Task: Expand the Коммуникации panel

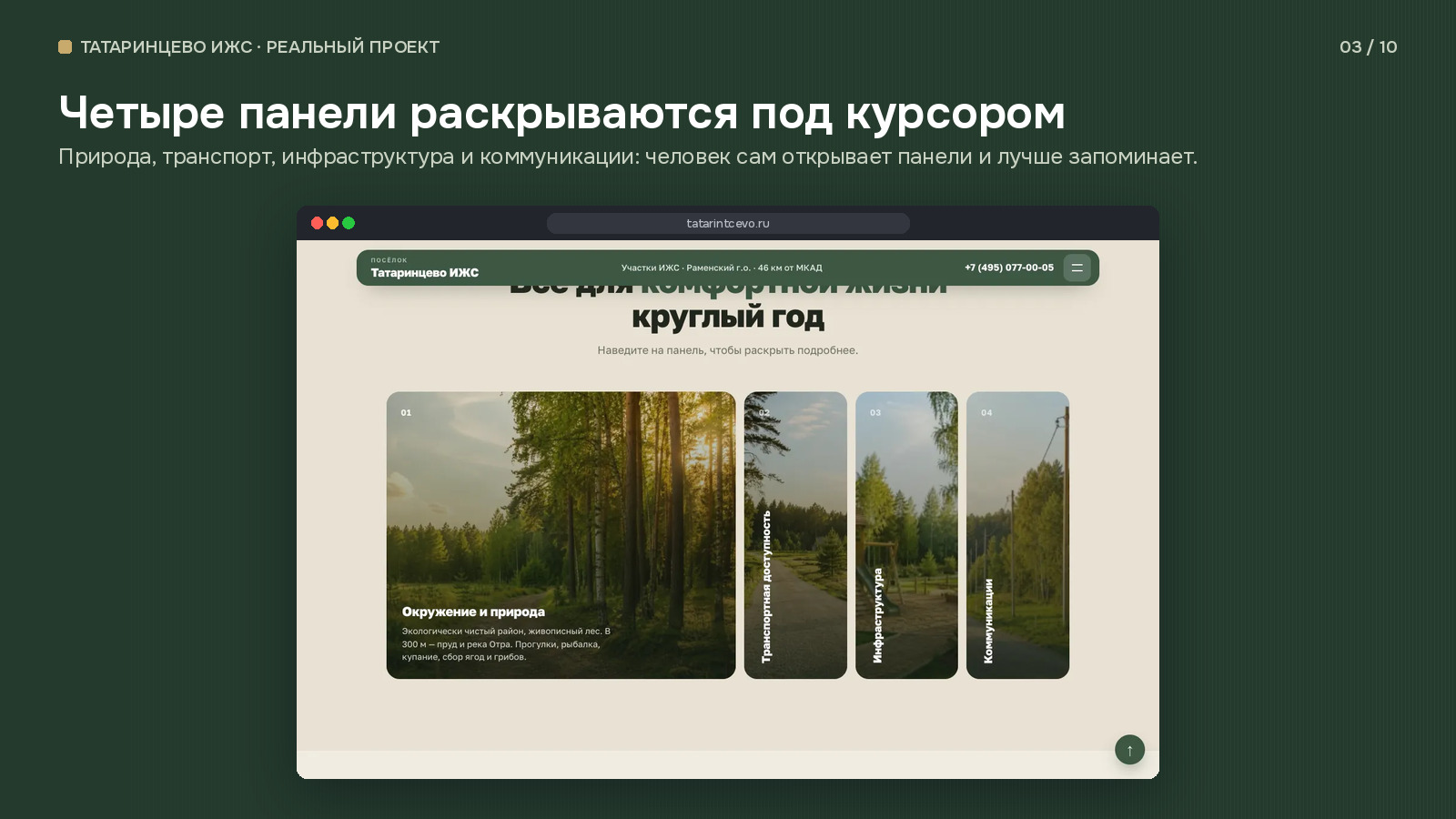Action: (x=1017, y=535)
